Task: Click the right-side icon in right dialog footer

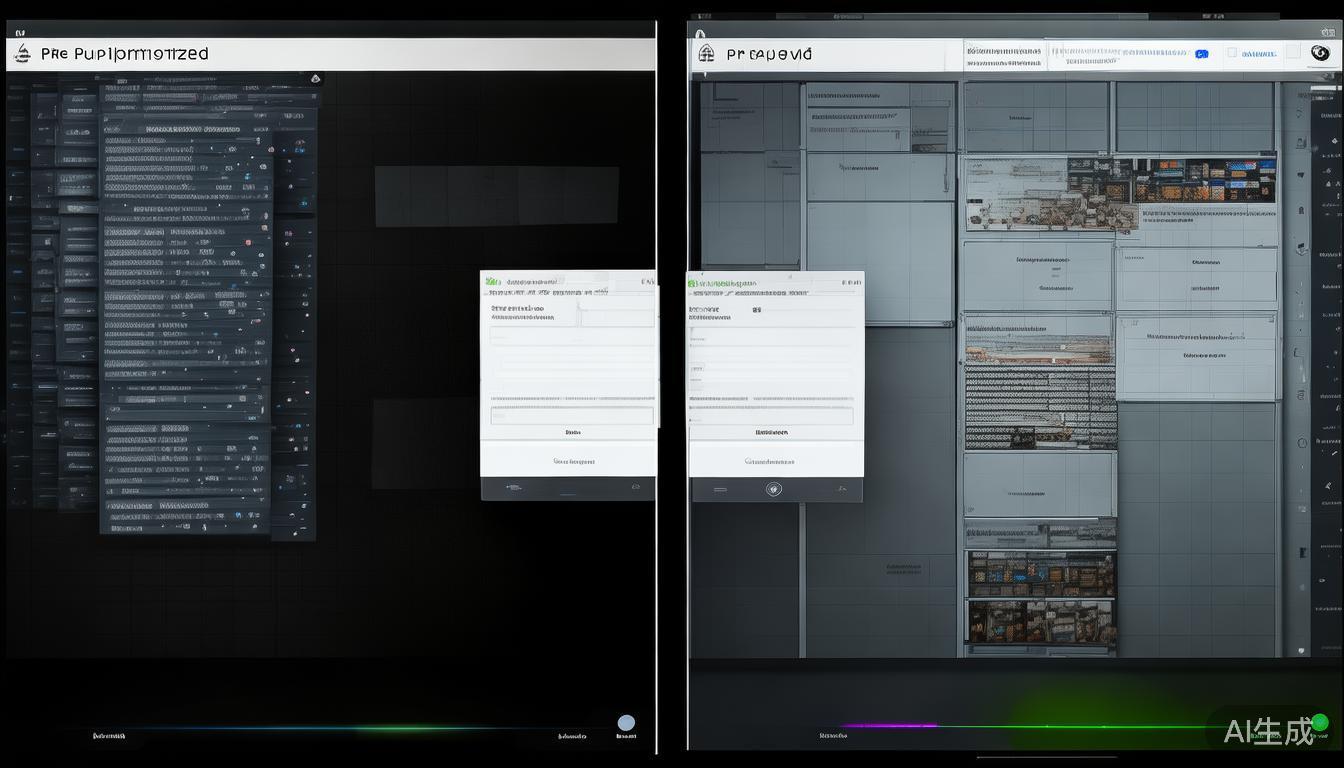Action: tap(842, 489)
